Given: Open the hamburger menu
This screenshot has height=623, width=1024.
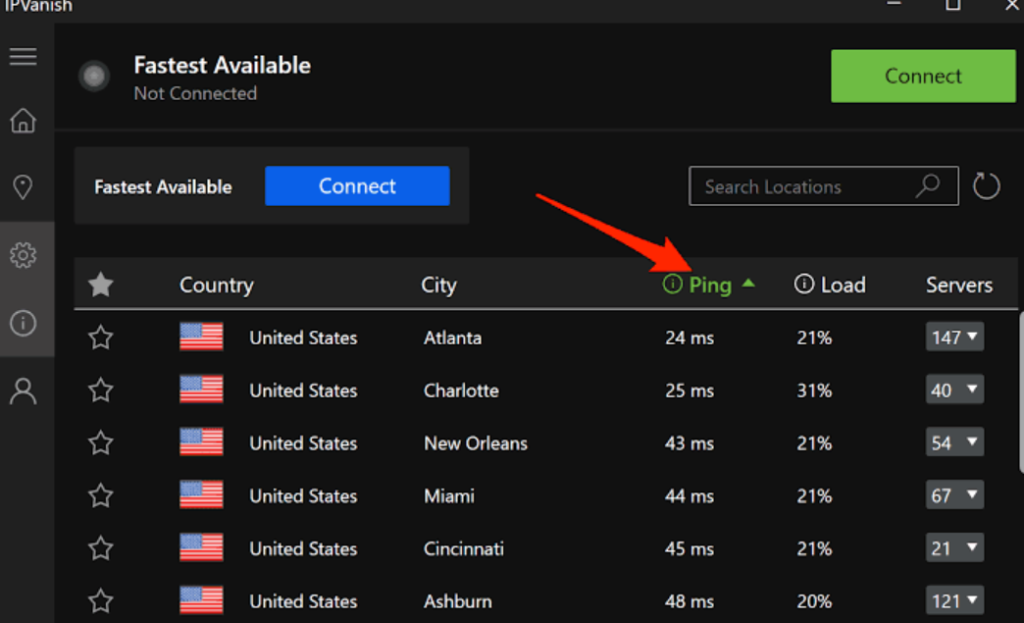Looking at the screenshot, I should [x=23, y=57].
